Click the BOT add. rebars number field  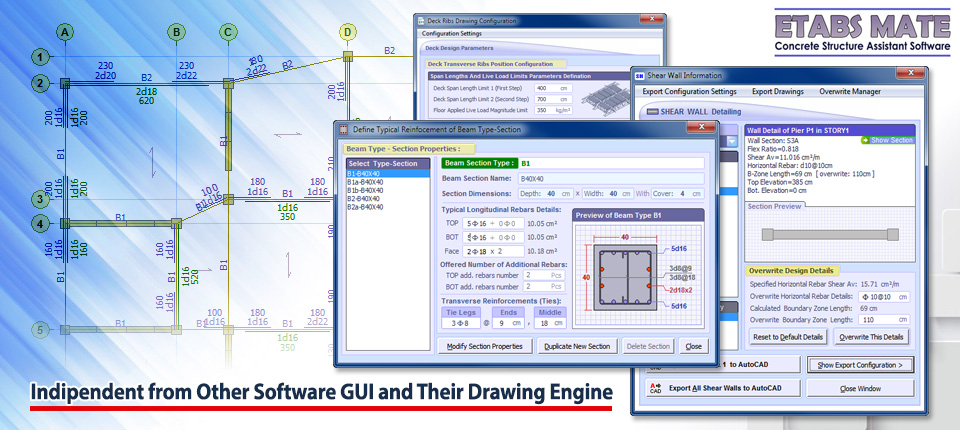coord(544,287)
